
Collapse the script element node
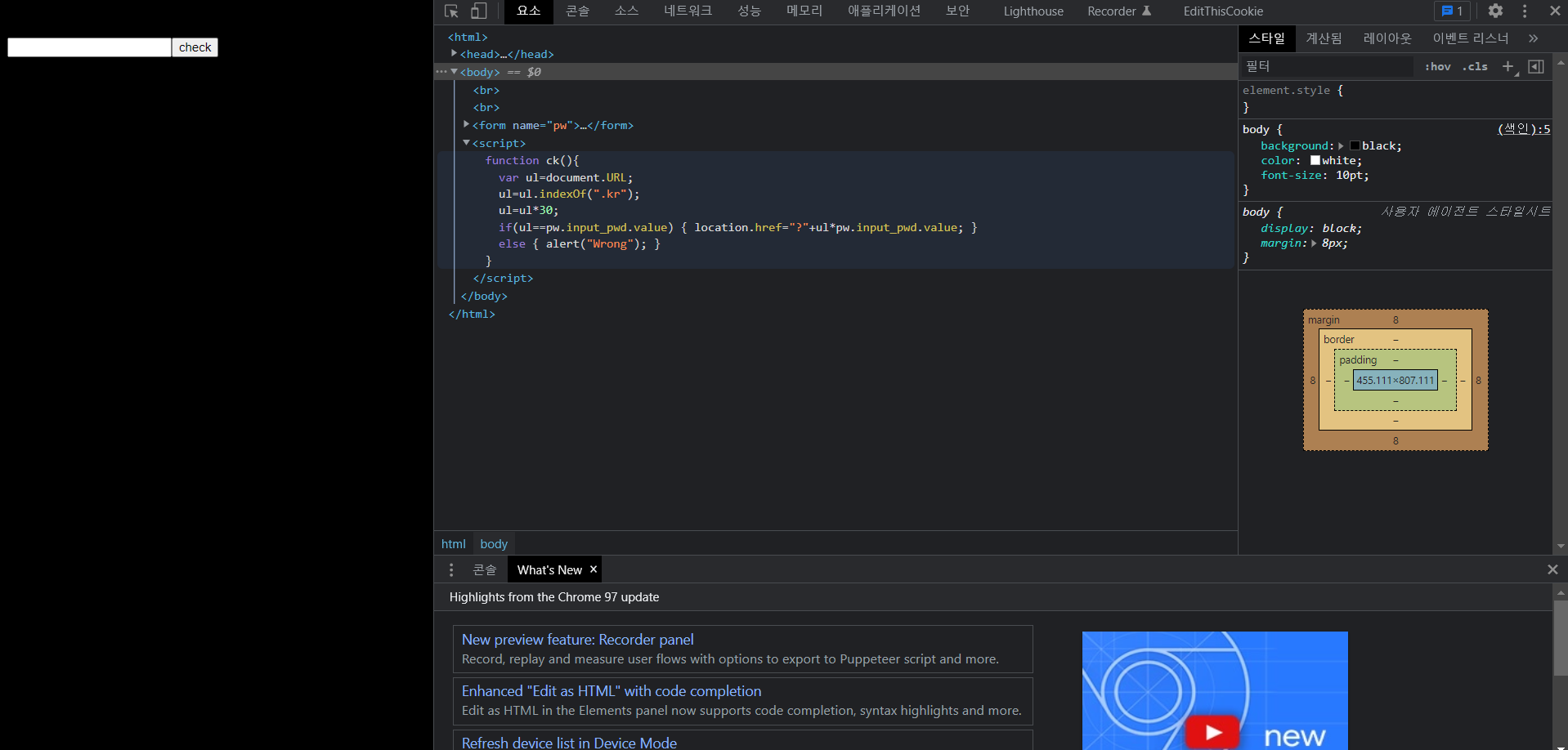tap(466, 142)
